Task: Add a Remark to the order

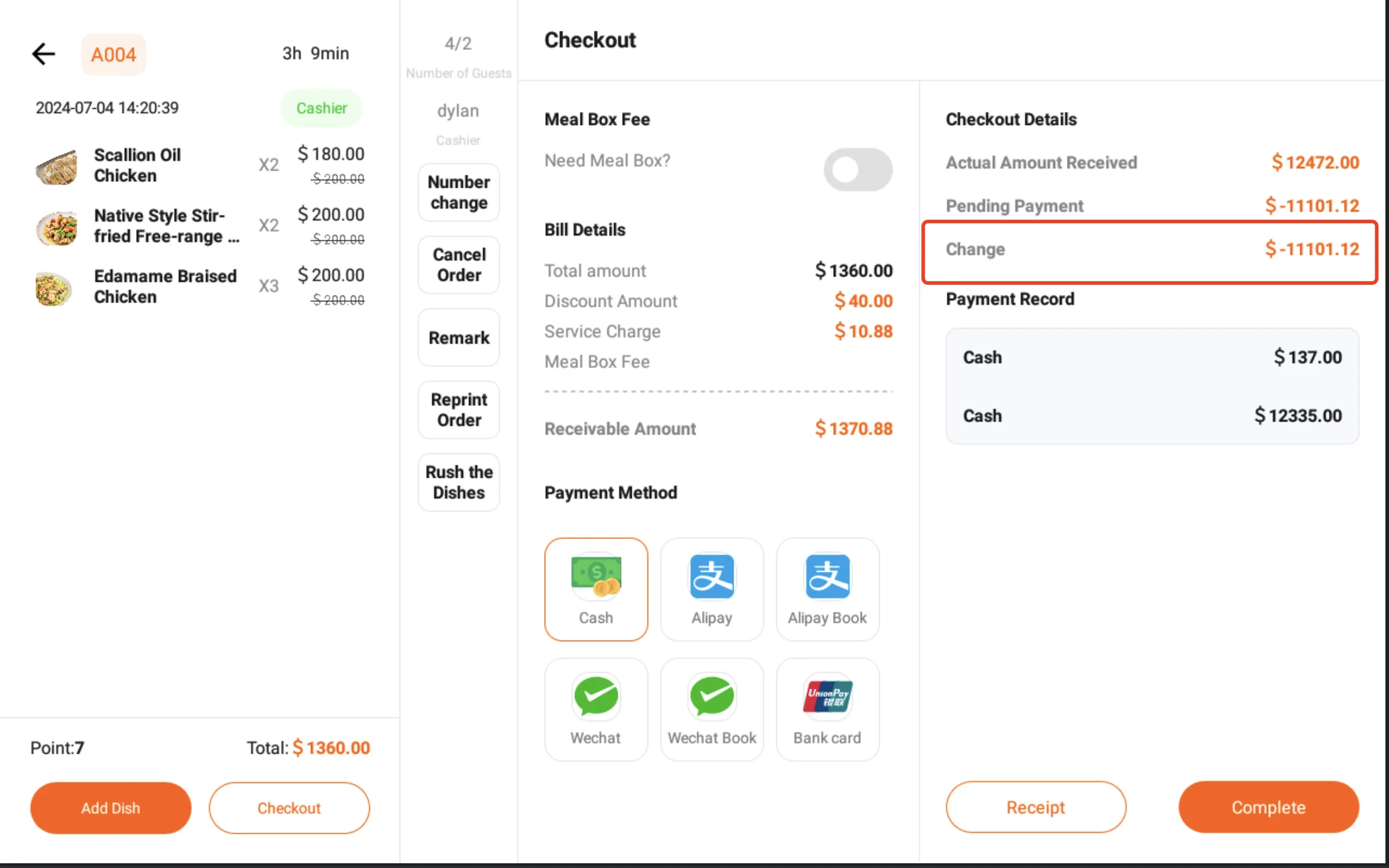Action: (x=459, y=337)
